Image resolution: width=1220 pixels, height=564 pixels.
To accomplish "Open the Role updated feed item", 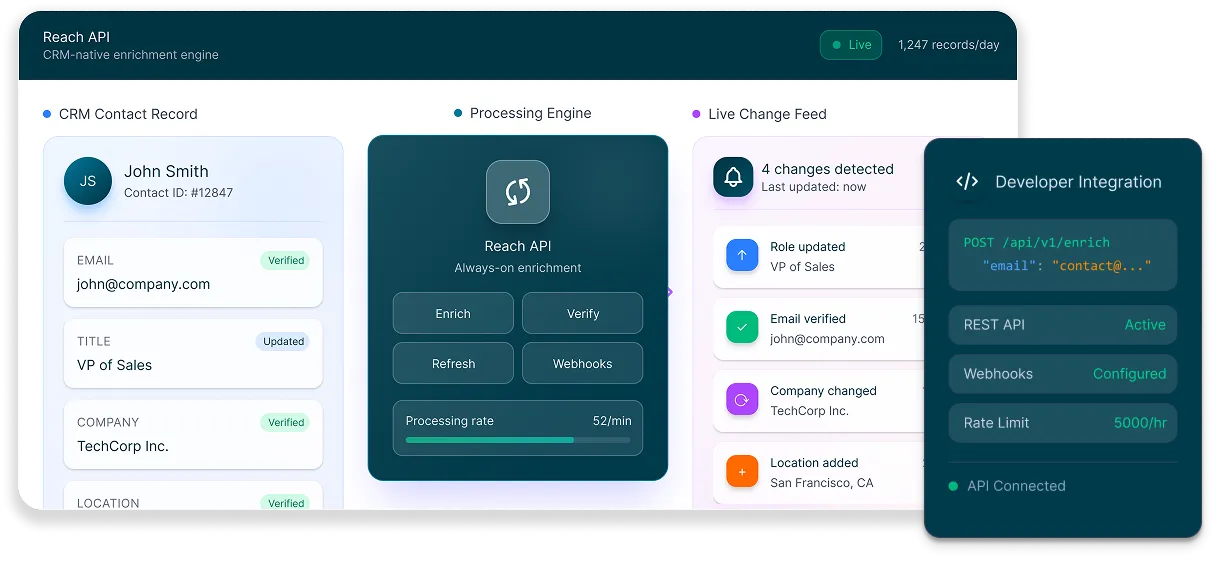I will (820, 257).
